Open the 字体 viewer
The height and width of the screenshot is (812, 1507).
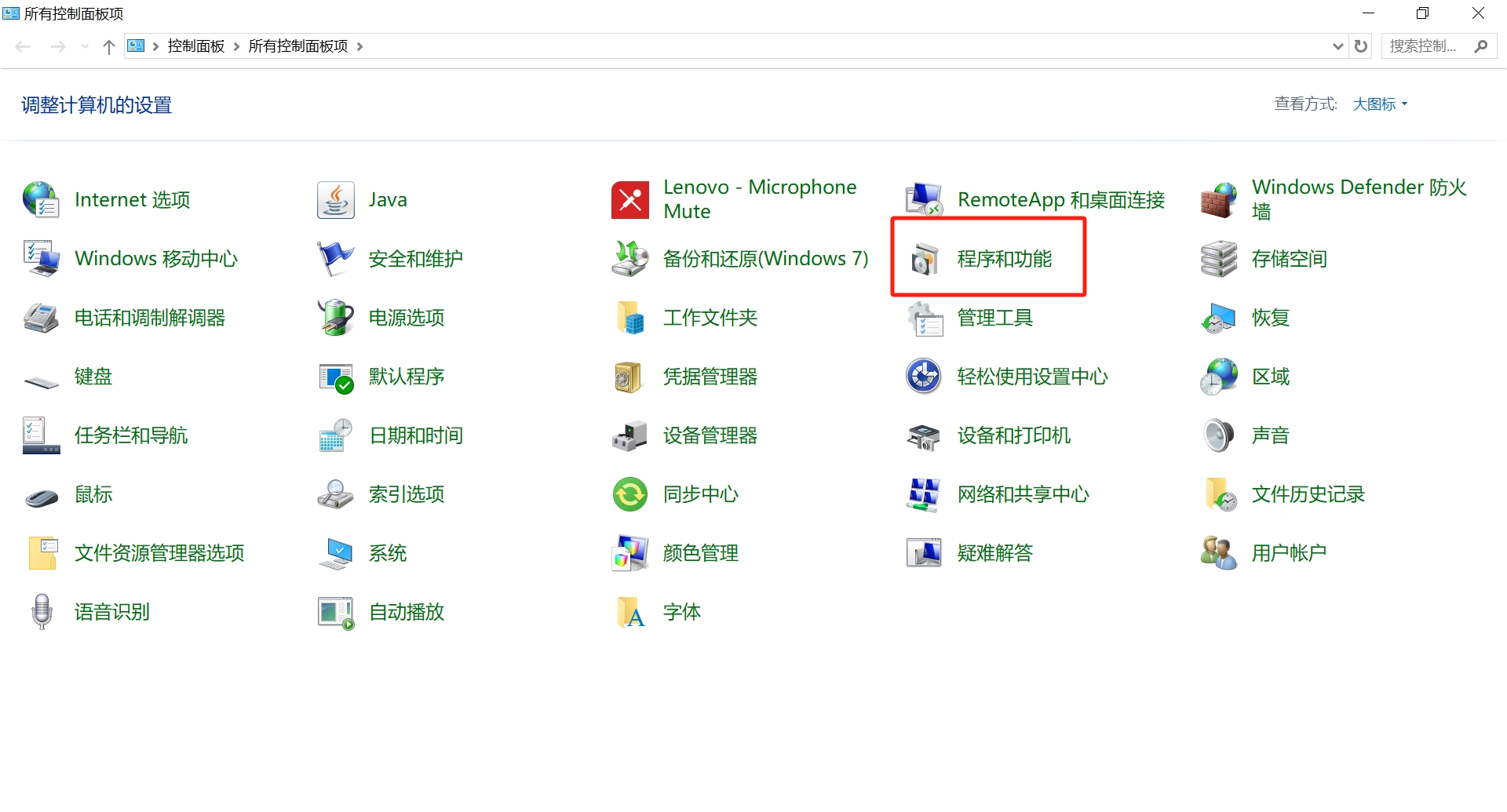681,613
